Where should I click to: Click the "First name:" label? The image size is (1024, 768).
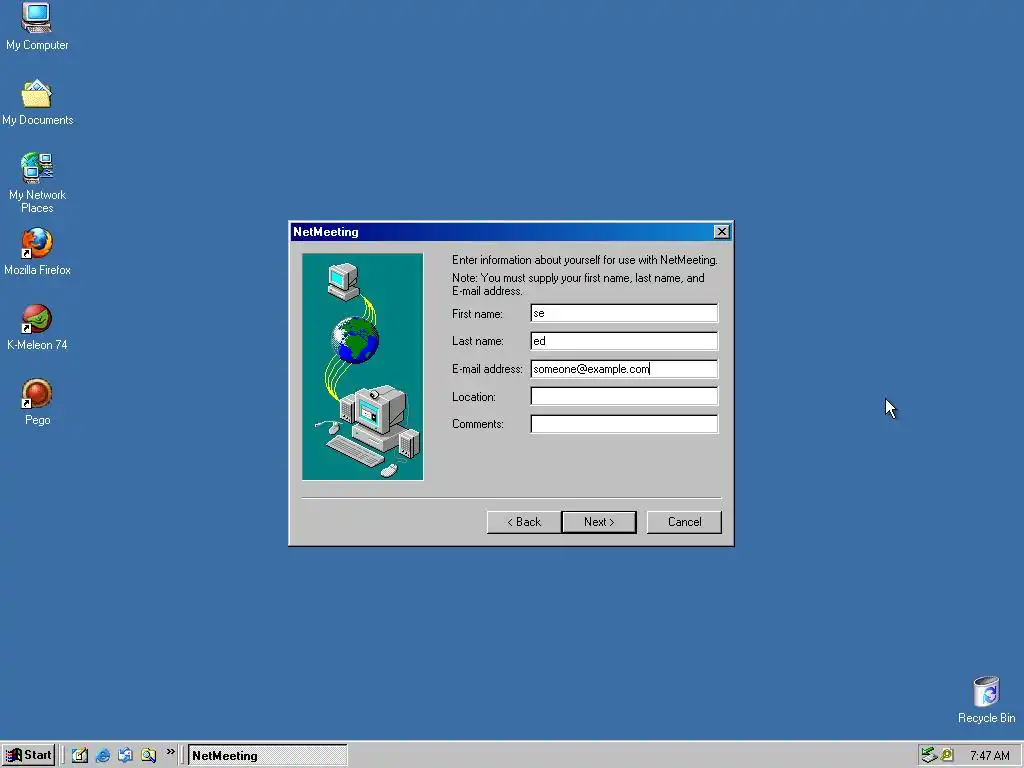[477, 314]
